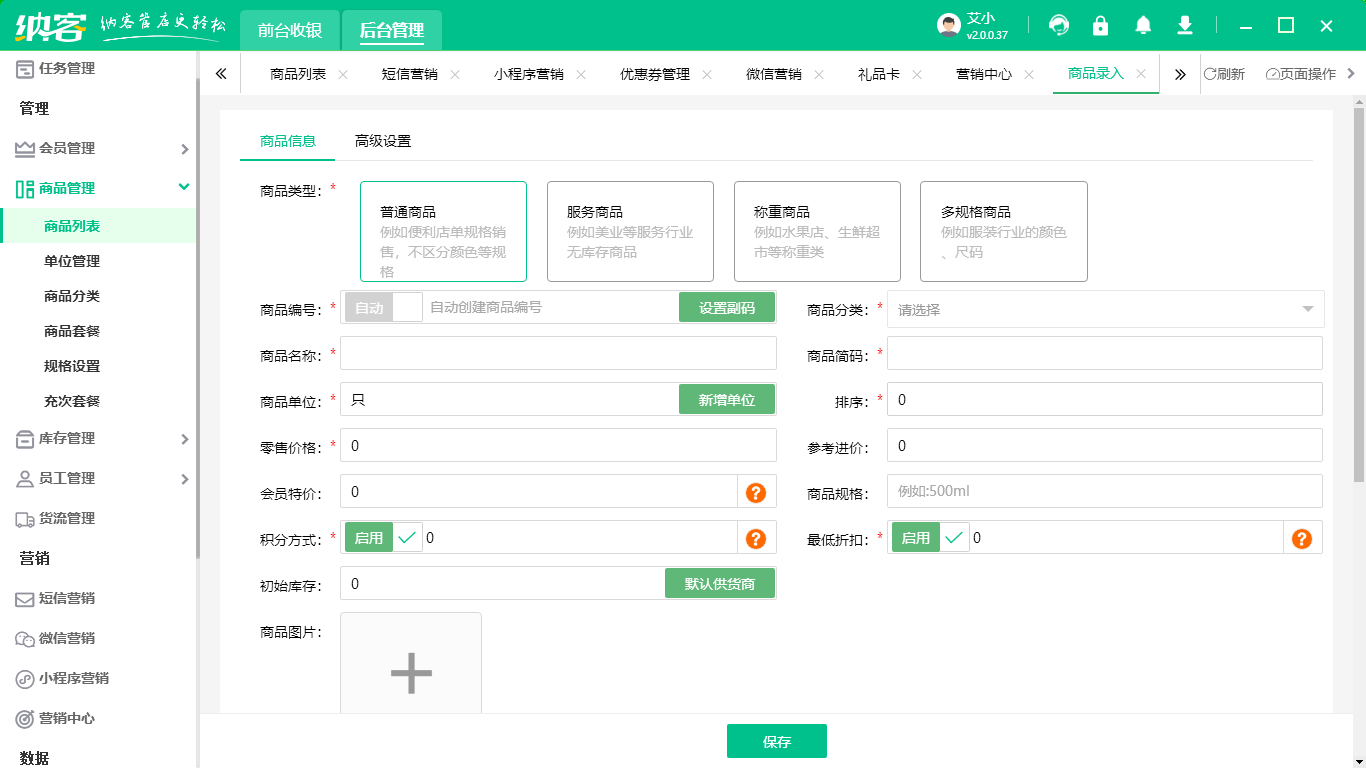Click help icon beside 最低折扣 field
This screenshot has width=1366, height=768.
coord(1301,538)
